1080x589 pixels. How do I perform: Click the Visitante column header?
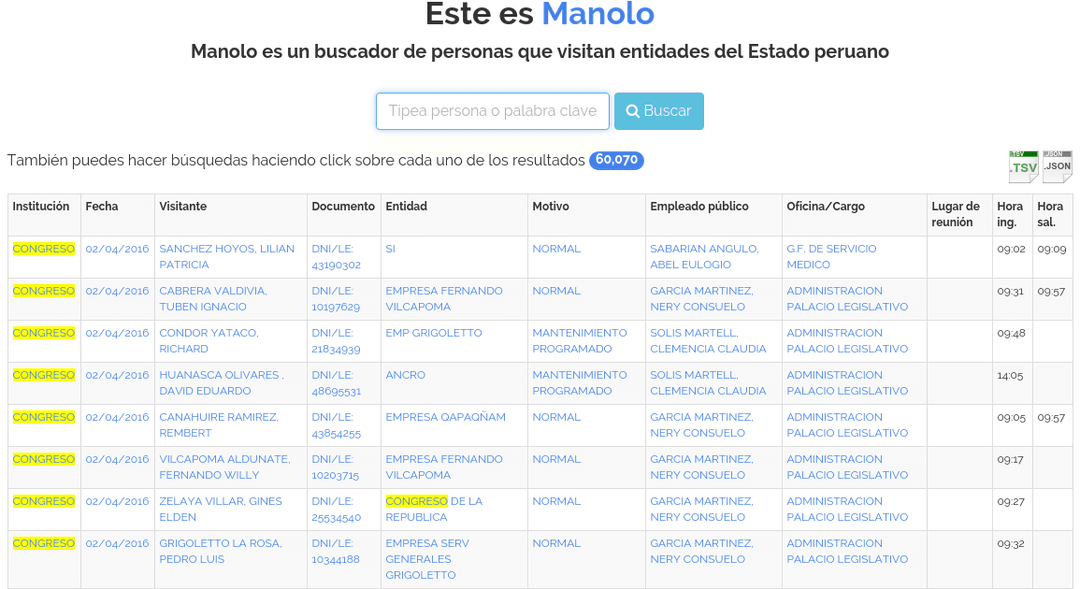(x=183, y=206)
